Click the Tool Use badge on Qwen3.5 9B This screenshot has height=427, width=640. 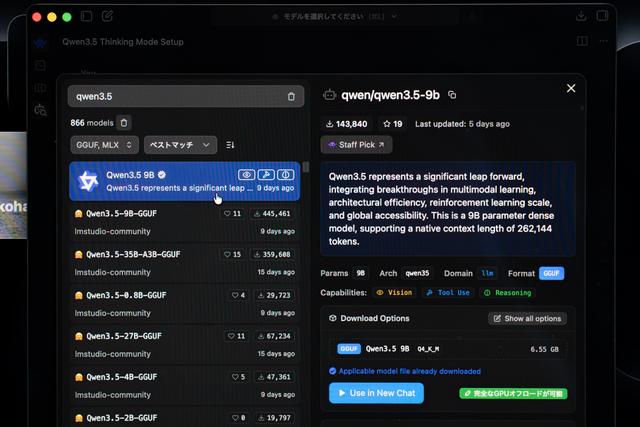point(266,175)
